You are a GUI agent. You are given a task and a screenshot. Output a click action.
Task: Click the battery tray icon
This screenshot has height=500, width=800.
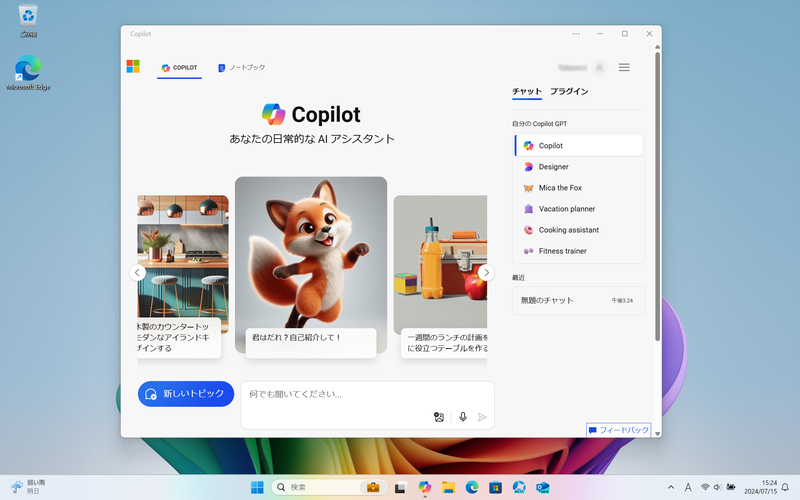[x=731, y=487]
